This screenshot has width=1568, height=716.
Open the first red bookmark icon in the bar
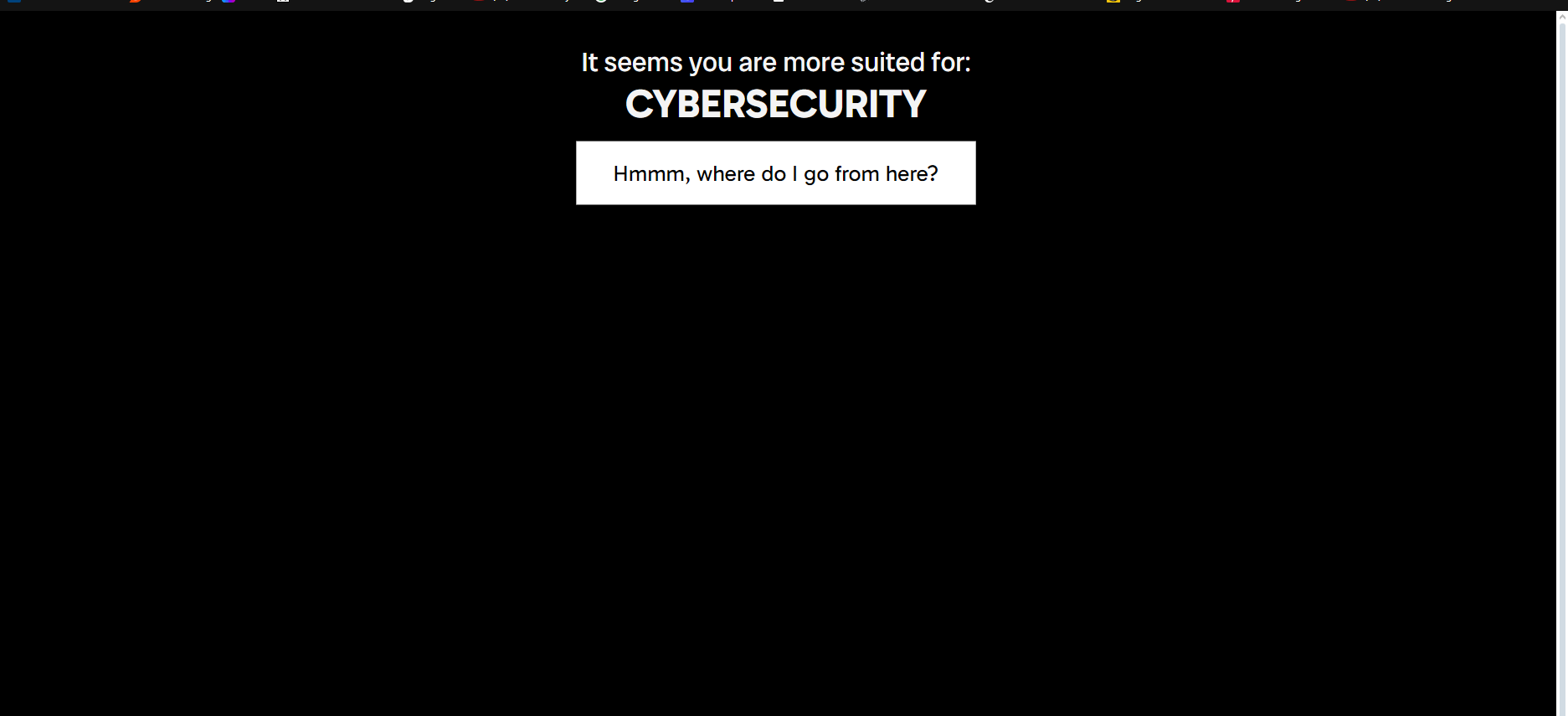(479, 2)
